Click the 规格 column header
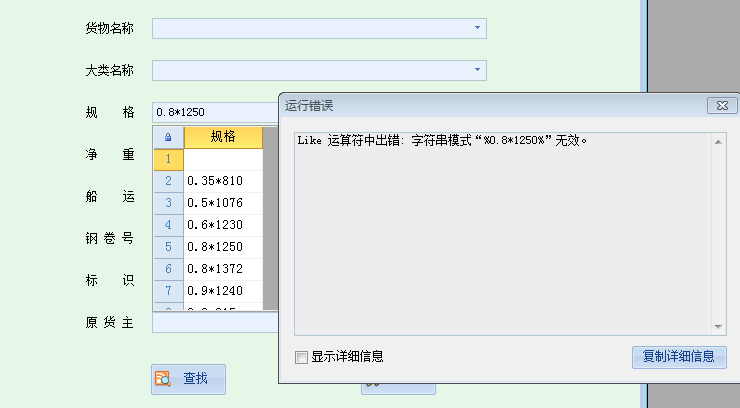The width and height of the screenshot is (740, 408). pos(223,137)
